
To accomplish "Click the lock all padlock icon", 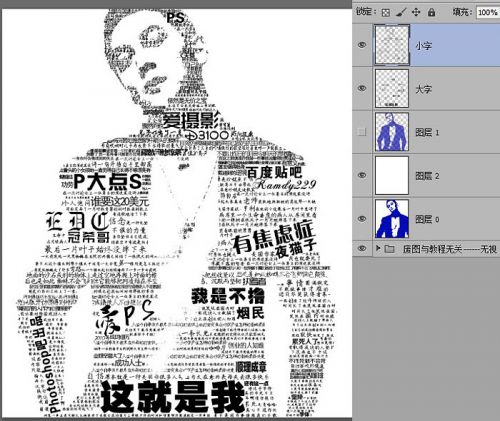I will (431, 12).
